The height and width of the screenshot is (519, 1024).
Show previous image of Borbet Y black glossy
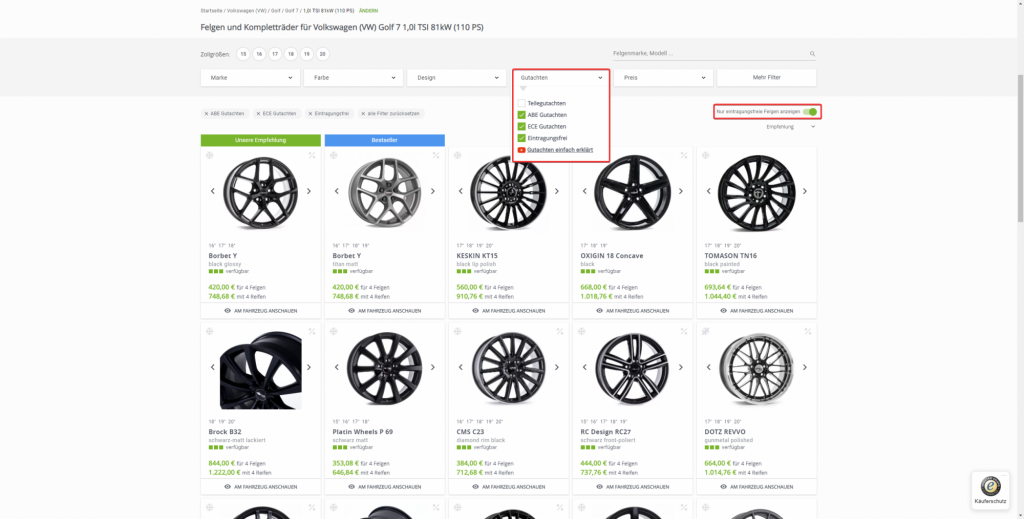click(x=213, y=191)
